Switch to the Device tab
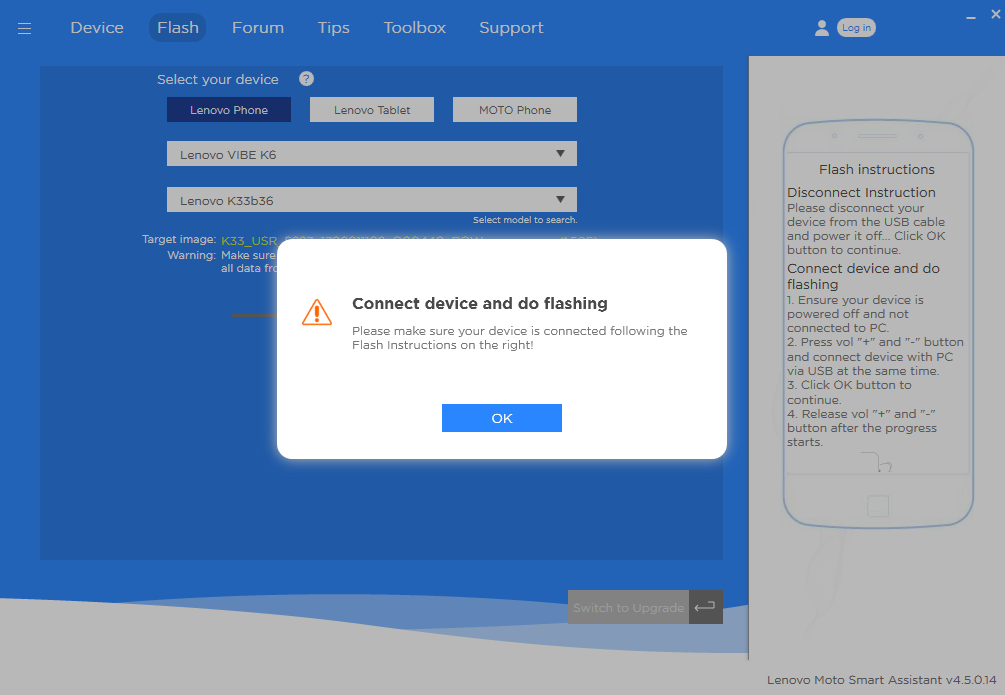This screenshot has height=695, width=1005. (x=97, y=28)
